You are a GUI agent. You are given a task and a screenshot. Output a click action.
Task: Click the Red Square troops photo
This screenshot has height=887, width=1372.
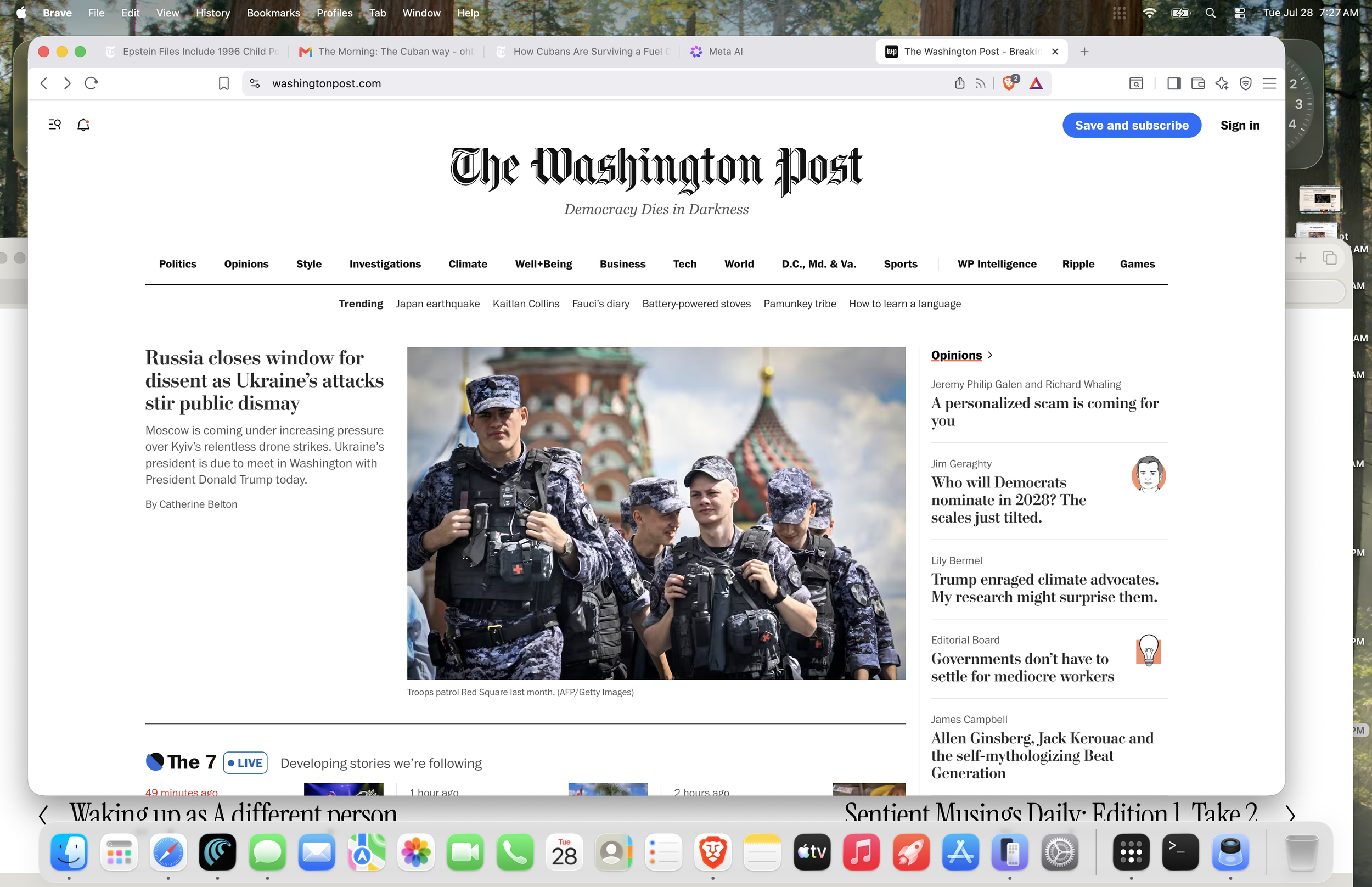pyautogui.click(x=656, y=513)
